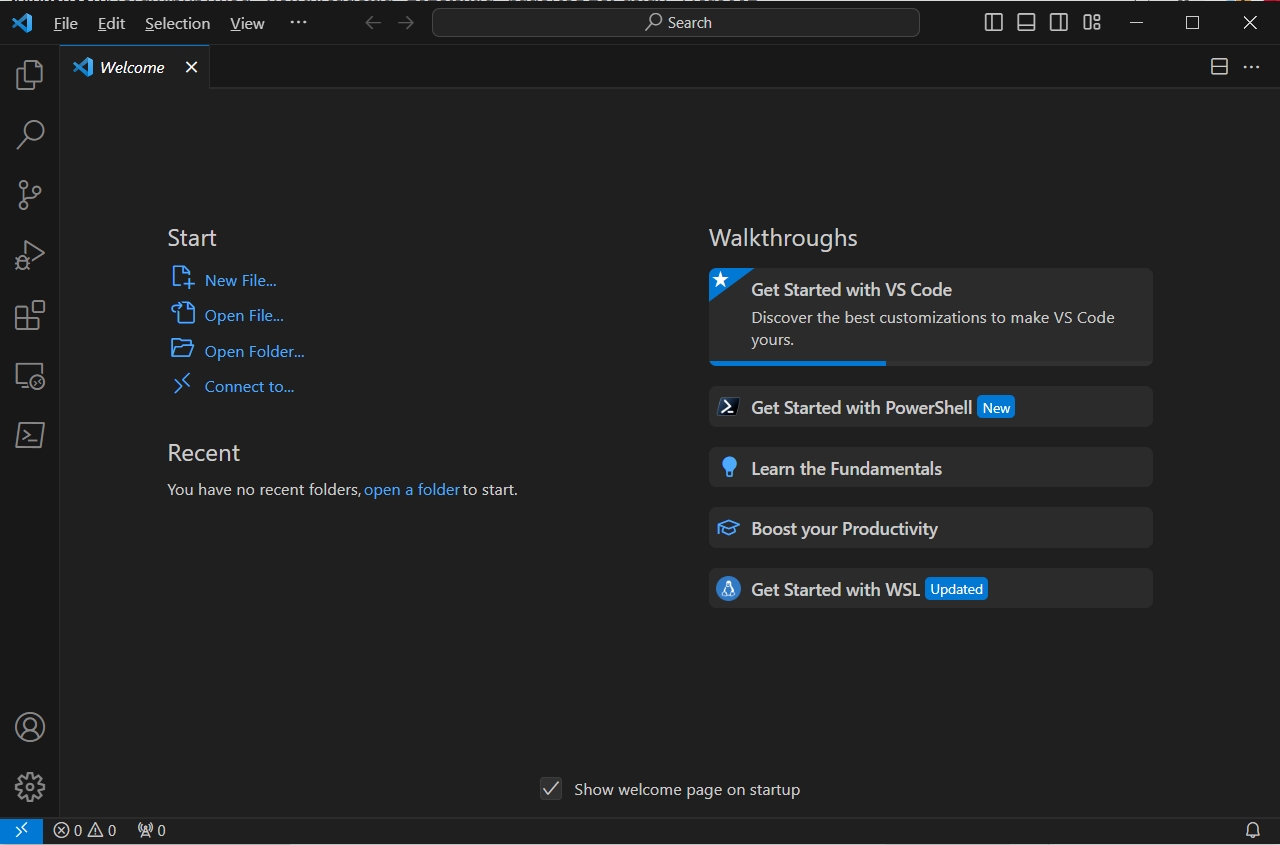The height and width of the screenshot is (845, 1280).
Task: Open the Explorer view in activity bar
Action: [29, 75]
